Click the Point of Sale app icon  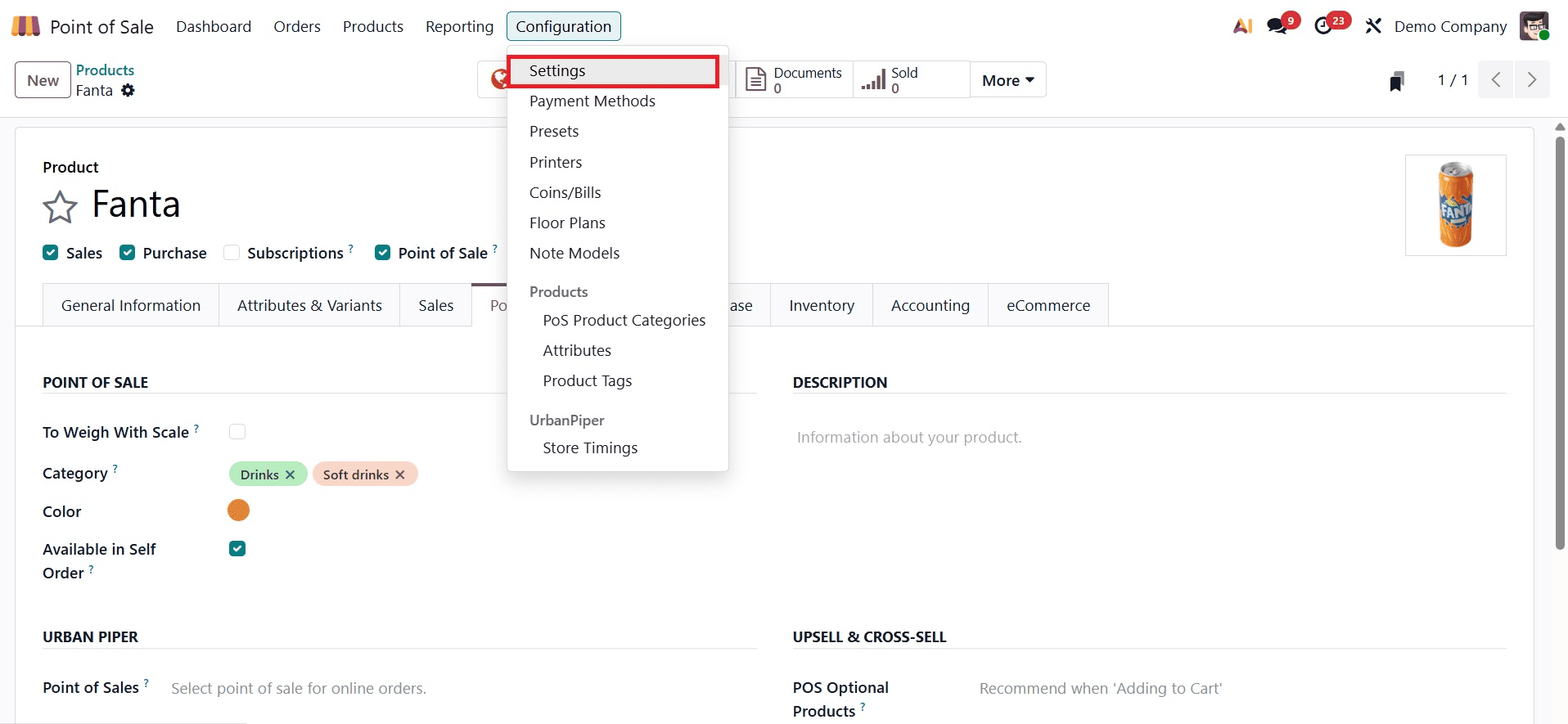click(25, 26)
